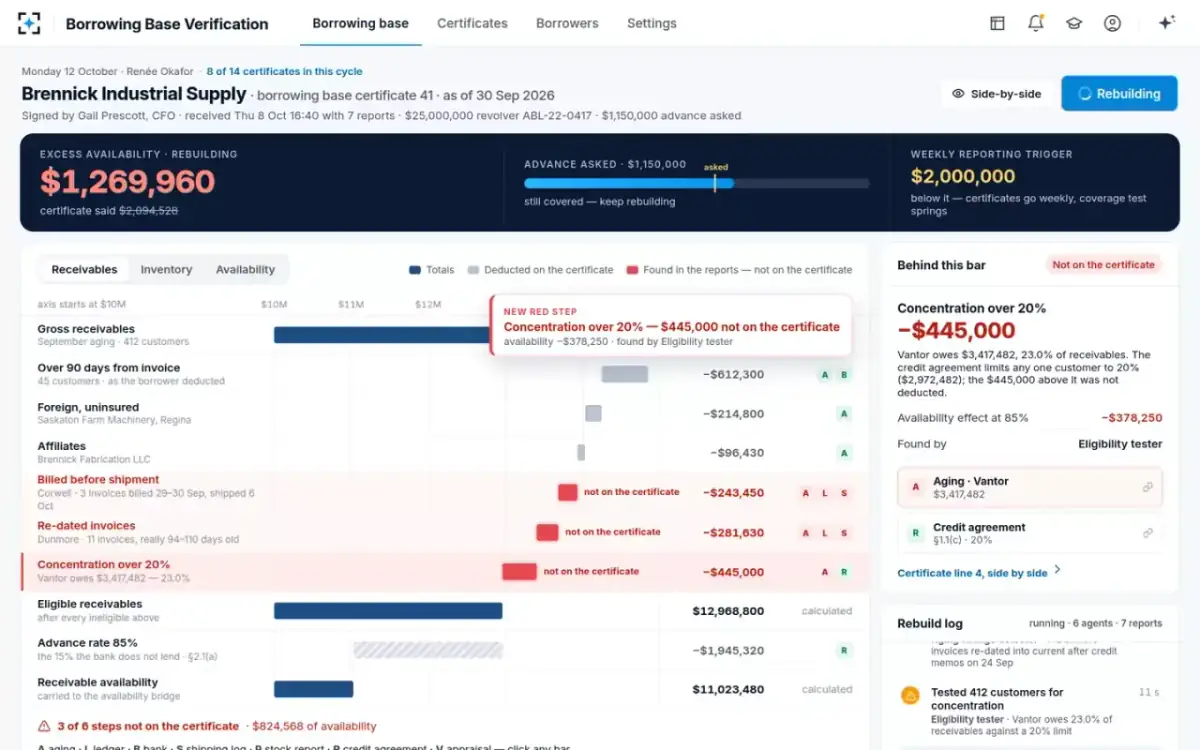Screen dimensions: 1200x750
Task: Click the A badge in Foreign, uninsured row
Action: pyautogui.click(x=844, y=414)
